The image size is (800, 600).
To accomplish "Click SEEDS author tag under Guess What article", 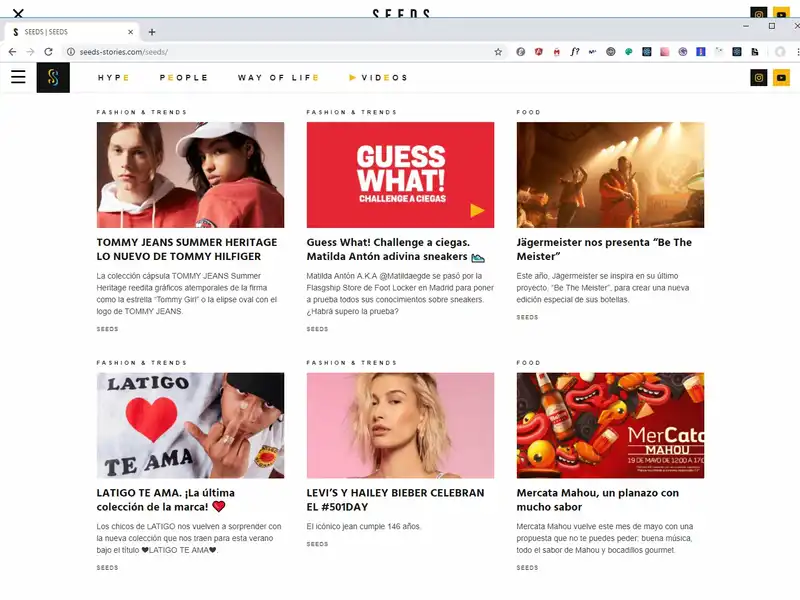I will click(x=317, y=329).
